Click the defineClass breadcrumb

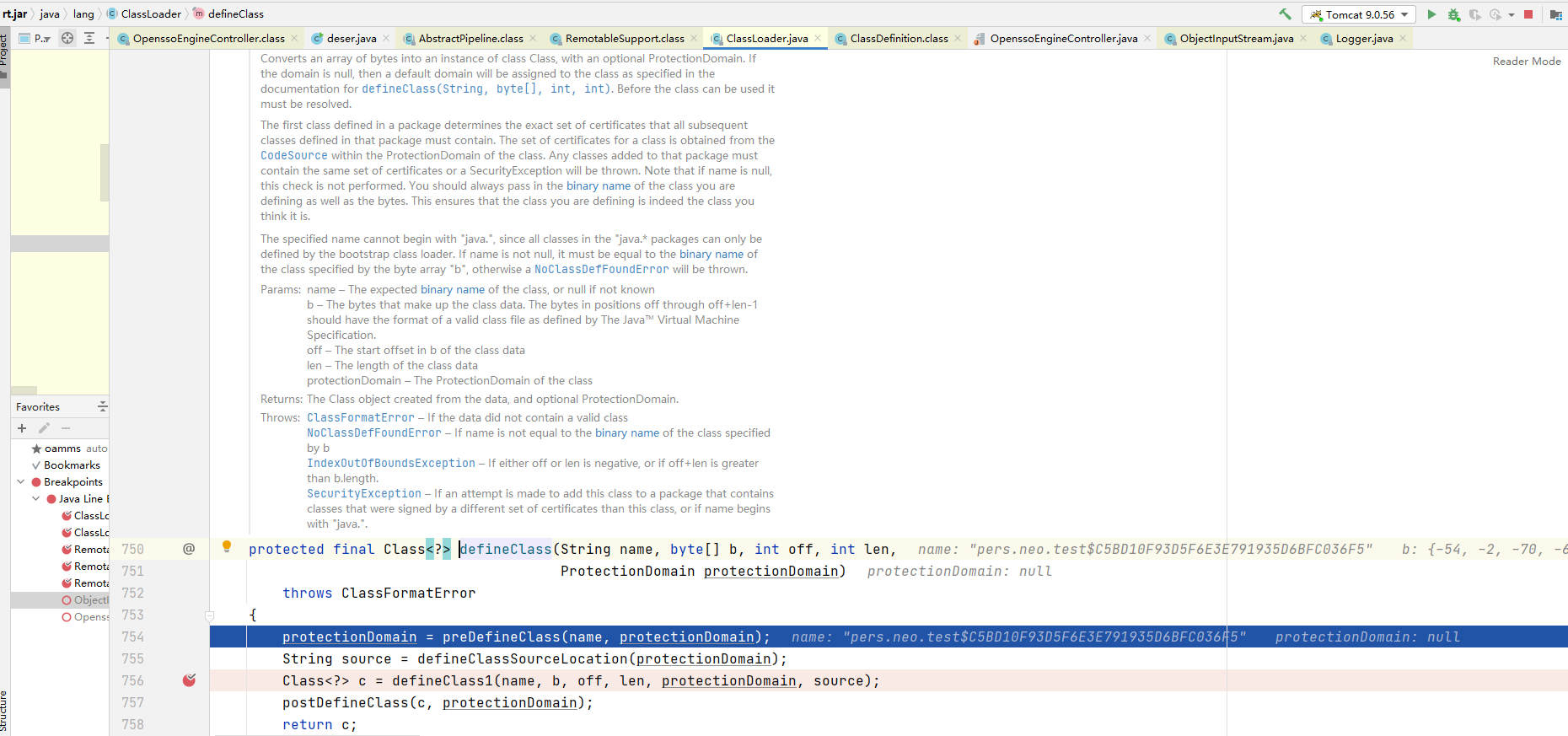coord(228,13)
